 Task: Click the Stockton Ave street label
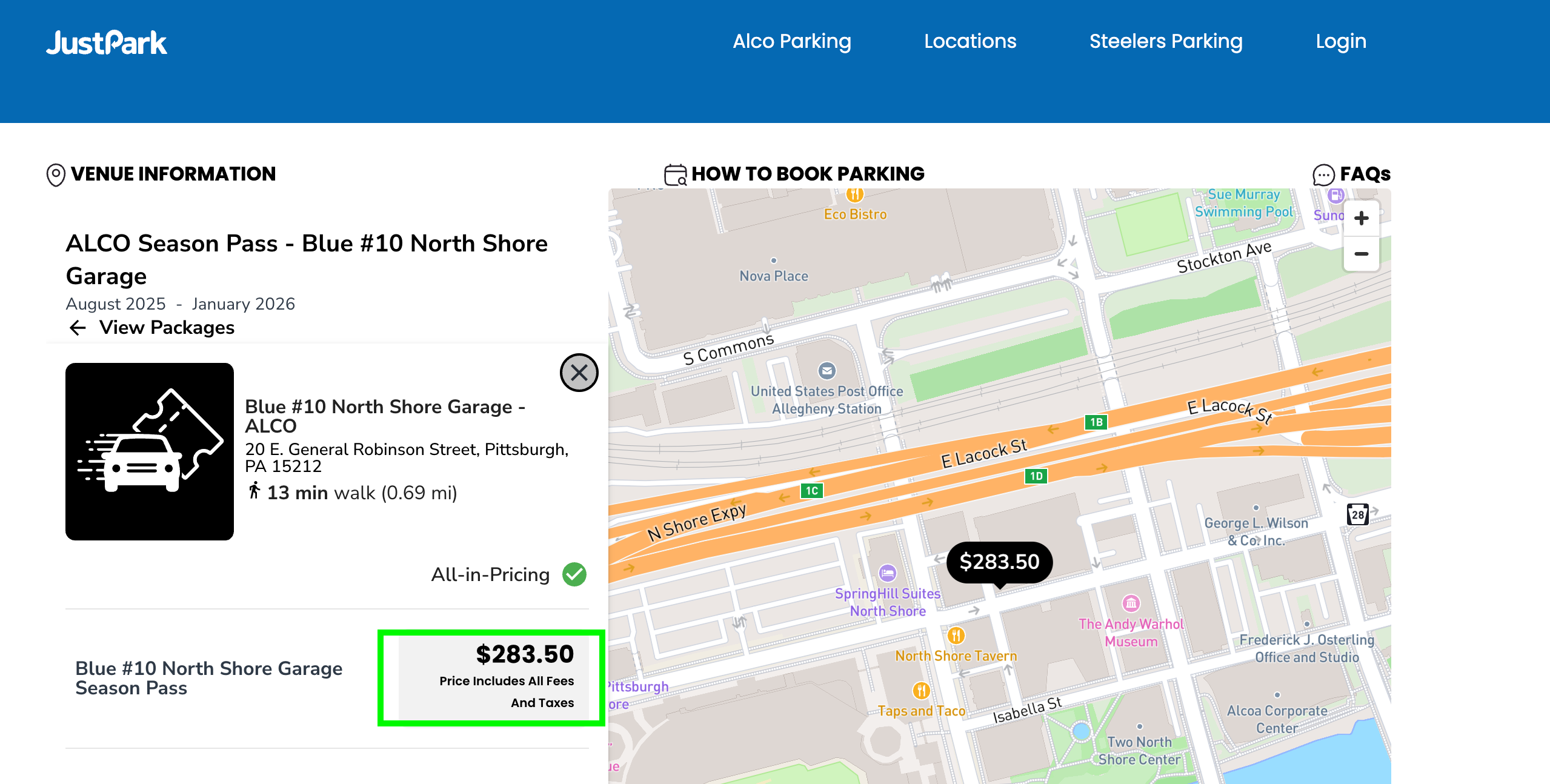click(1224, 257)
